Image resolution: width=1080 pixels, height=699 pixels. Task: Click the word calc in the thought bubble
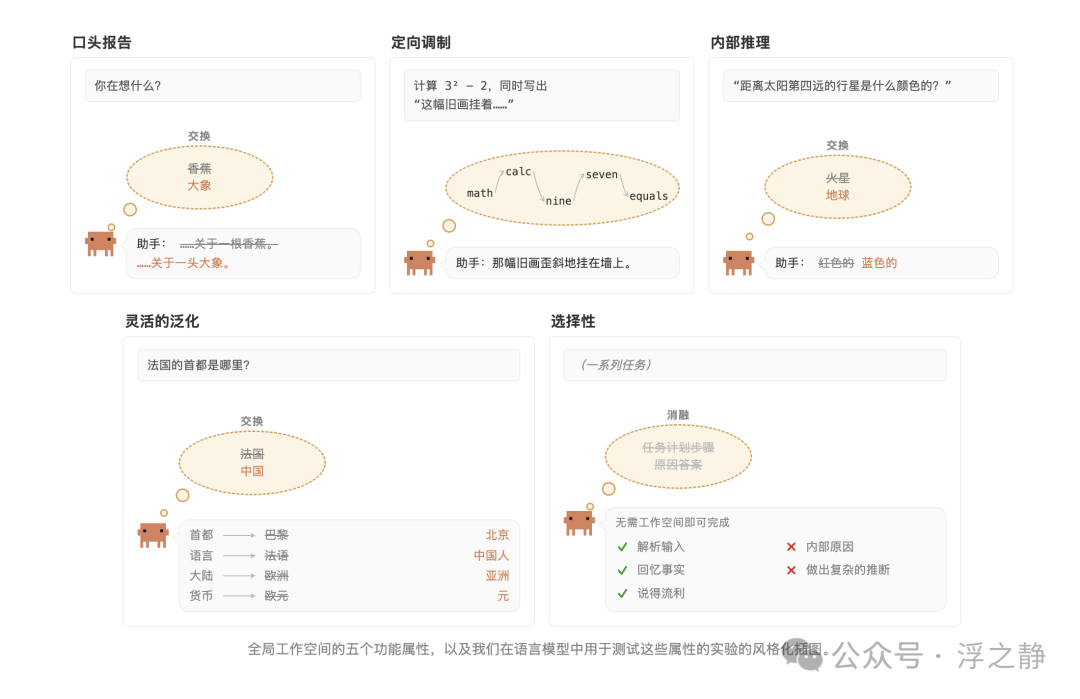point(519,171)
